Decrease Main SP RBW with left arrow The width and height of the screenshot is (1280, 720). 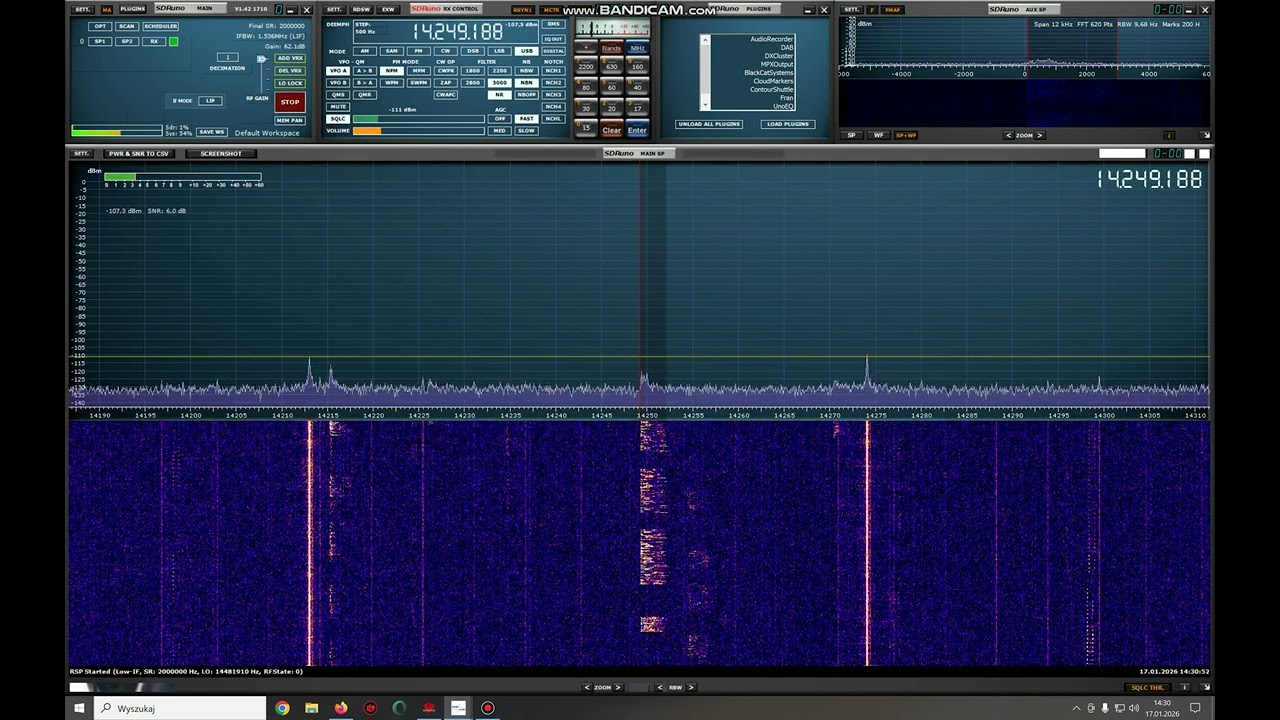coord(661,687)
